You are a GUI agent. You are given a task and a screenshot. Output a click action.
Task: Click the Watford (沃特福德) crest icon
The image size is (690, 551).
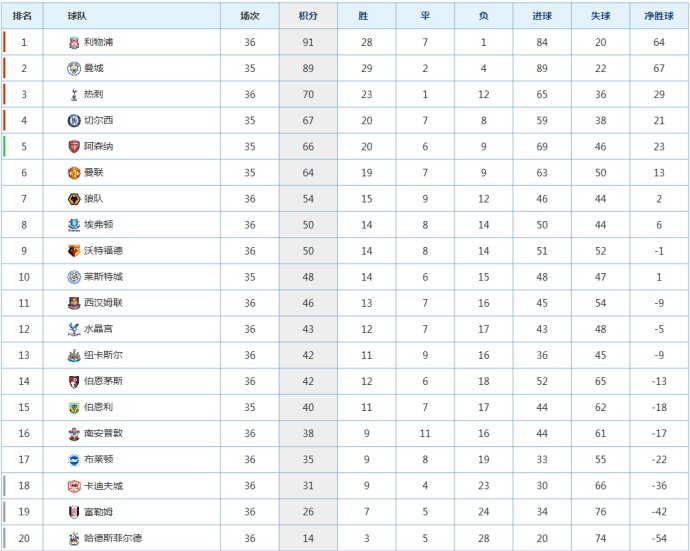point(74,251)
